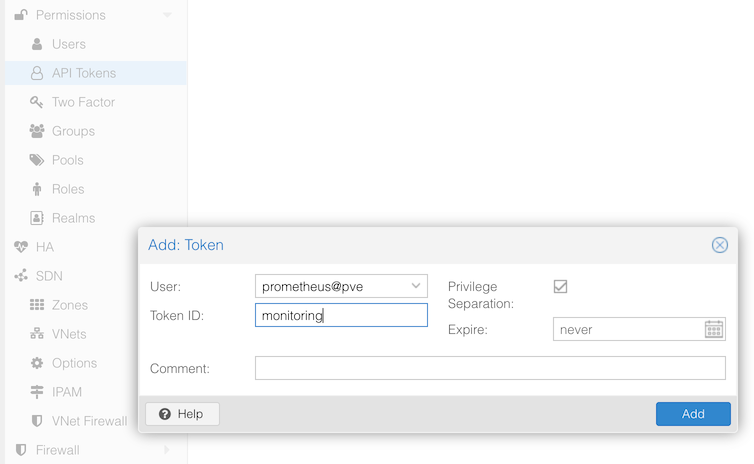The width and height of the screenshot is (754, 464).
Task: Click the Help button
Action: click(182, 414)
